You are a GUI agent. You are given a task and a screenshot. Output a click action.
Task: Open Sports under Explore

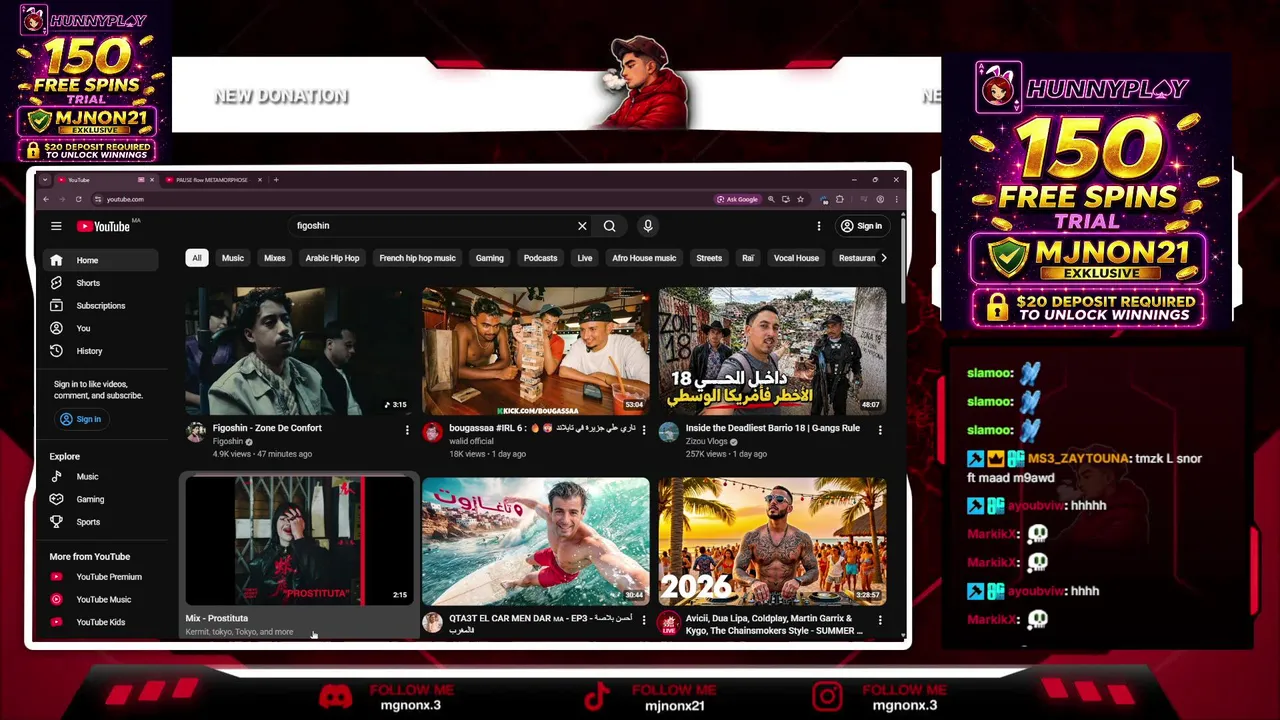coord(100,522)
